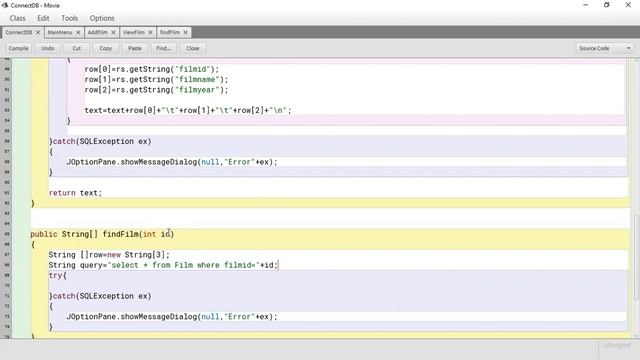This screenshot has width=640, height=360.
Task: Click the Compile button
Action: pyautogui.click(x=18, y=48)
